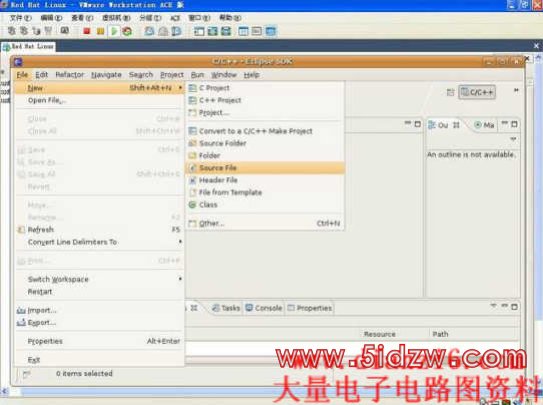
Task: Maximize the Outline view panel
Action: (x=514, y=124)
